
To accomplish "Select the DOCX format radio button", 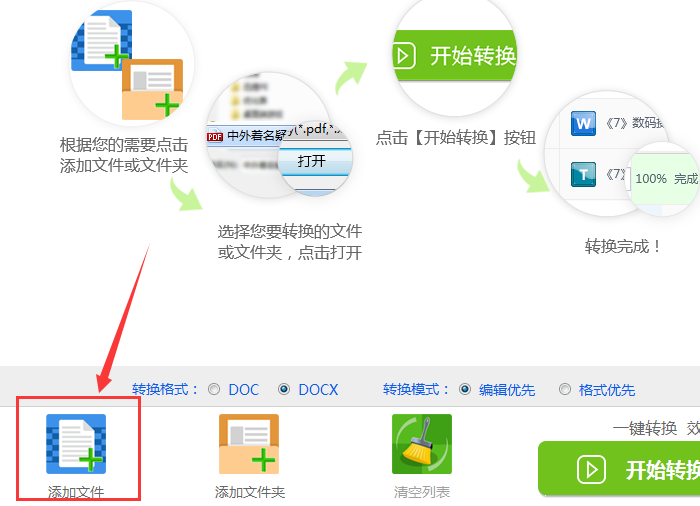I will 284,389.
